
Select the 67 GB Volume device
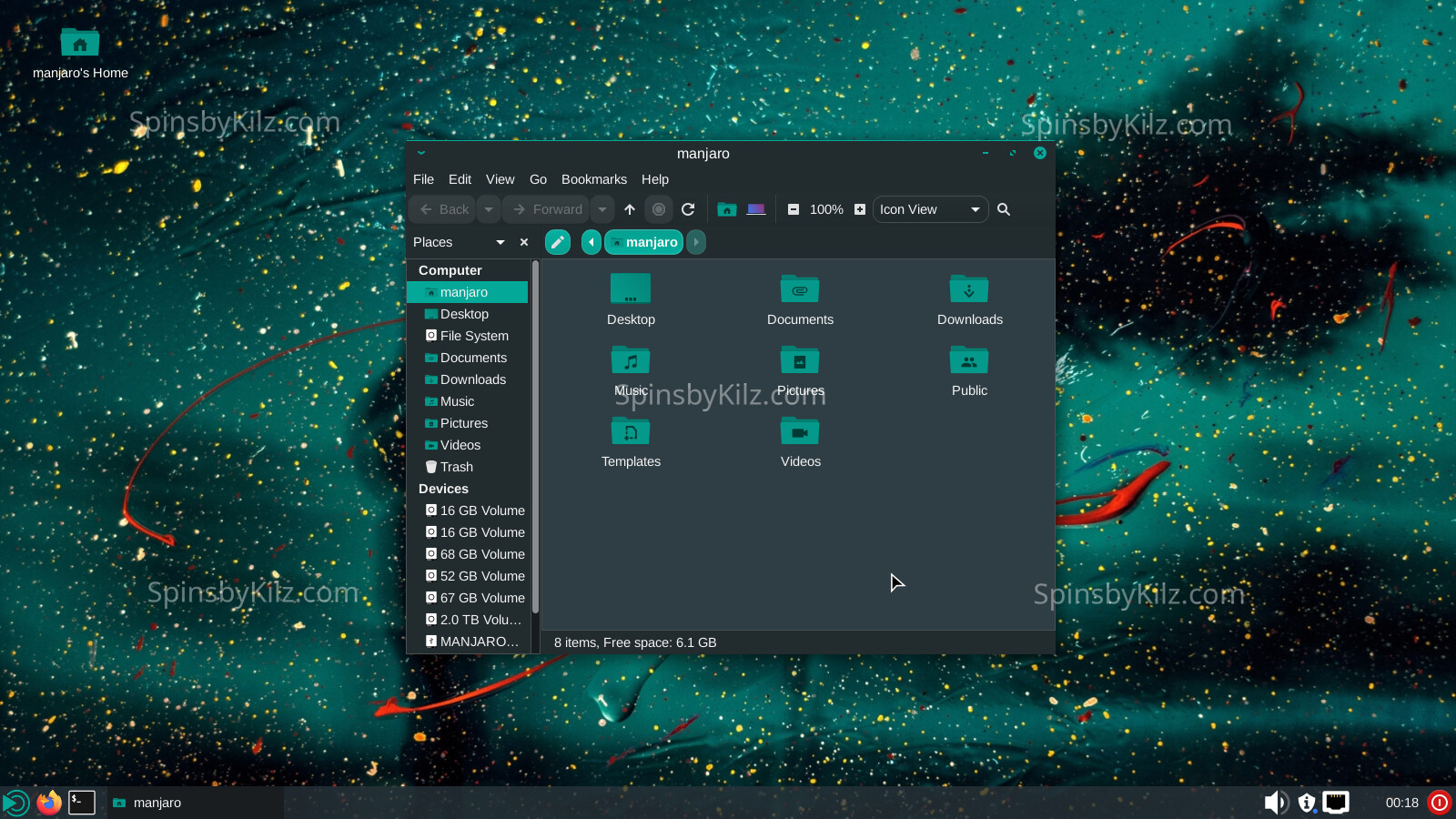tap(468, 598)
